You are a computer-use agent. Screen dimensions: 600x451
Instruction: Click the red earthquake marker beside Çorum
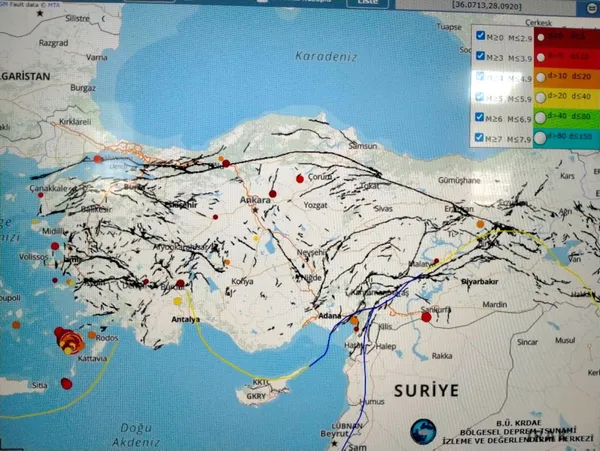click(300, 179)
